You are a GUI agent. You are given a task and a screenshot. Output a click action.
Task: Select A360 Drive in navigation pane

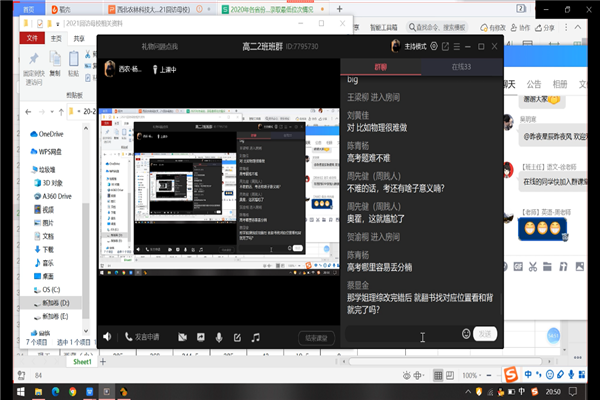click(53, 196)
